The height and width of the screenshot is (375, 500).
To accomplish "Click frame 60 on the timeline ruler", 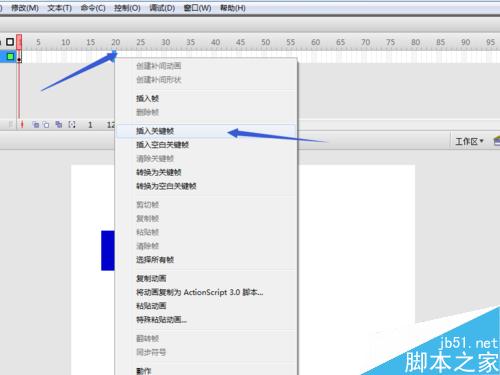I will coord(316,42).
